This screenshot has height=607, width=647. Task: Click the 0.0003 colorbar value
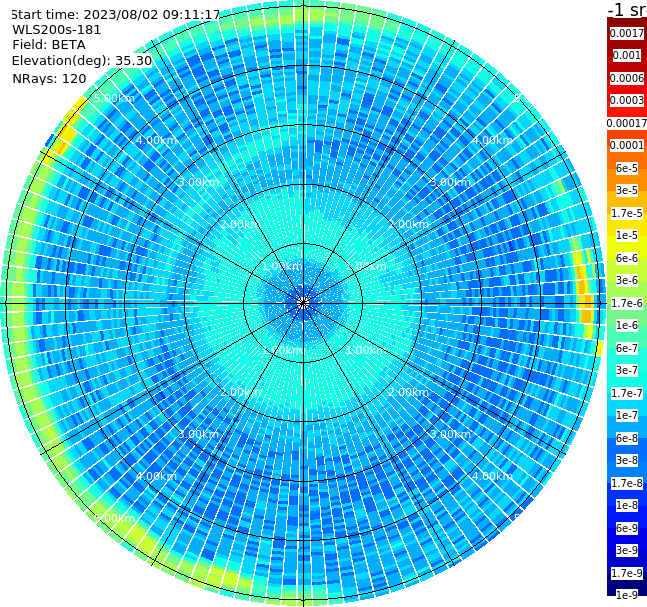pos(627,100)
